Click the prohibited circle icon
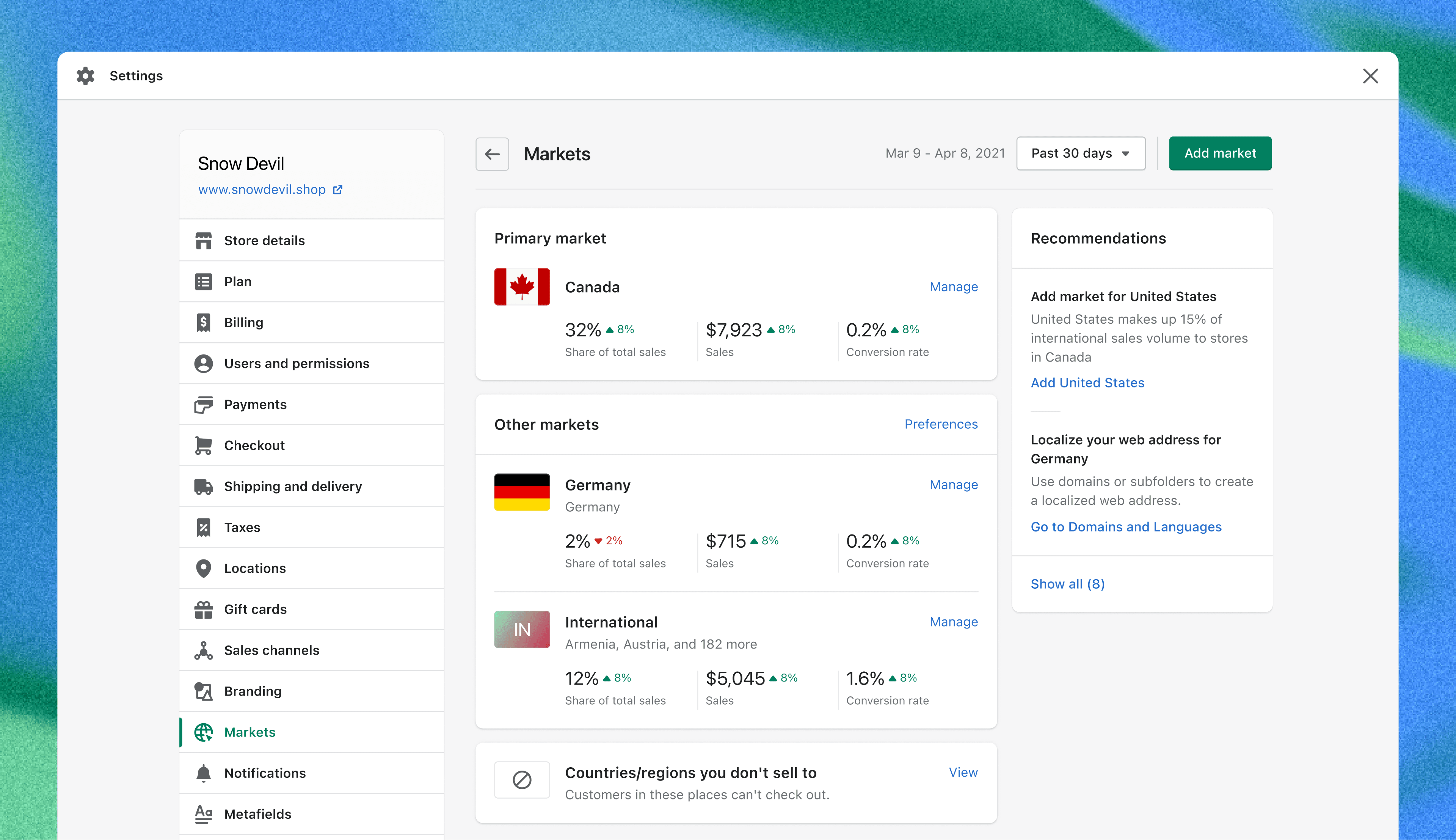Image resolution: width=1456 pixels, height=840 pixels. (522, 780)
